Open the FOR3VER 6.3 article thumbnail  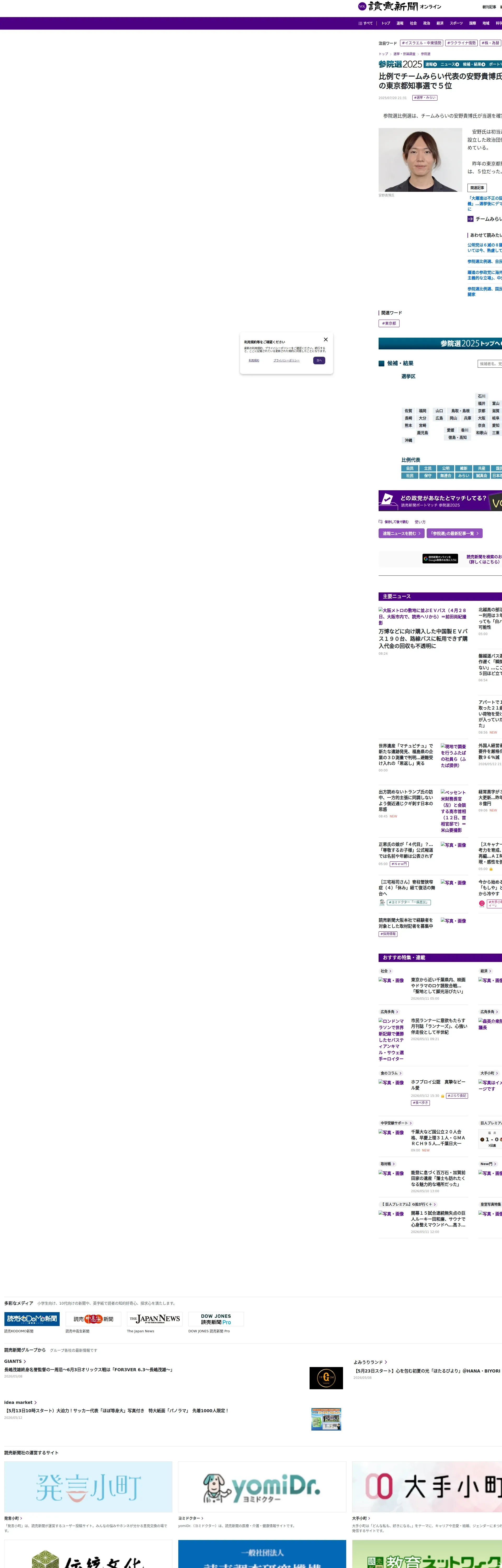326,1377
